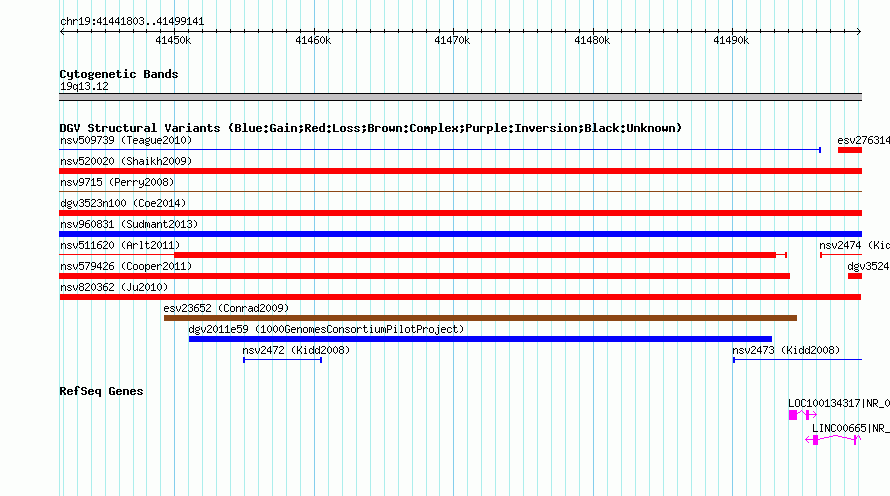Open the DGV Structural Variants track title

(371, 128)
